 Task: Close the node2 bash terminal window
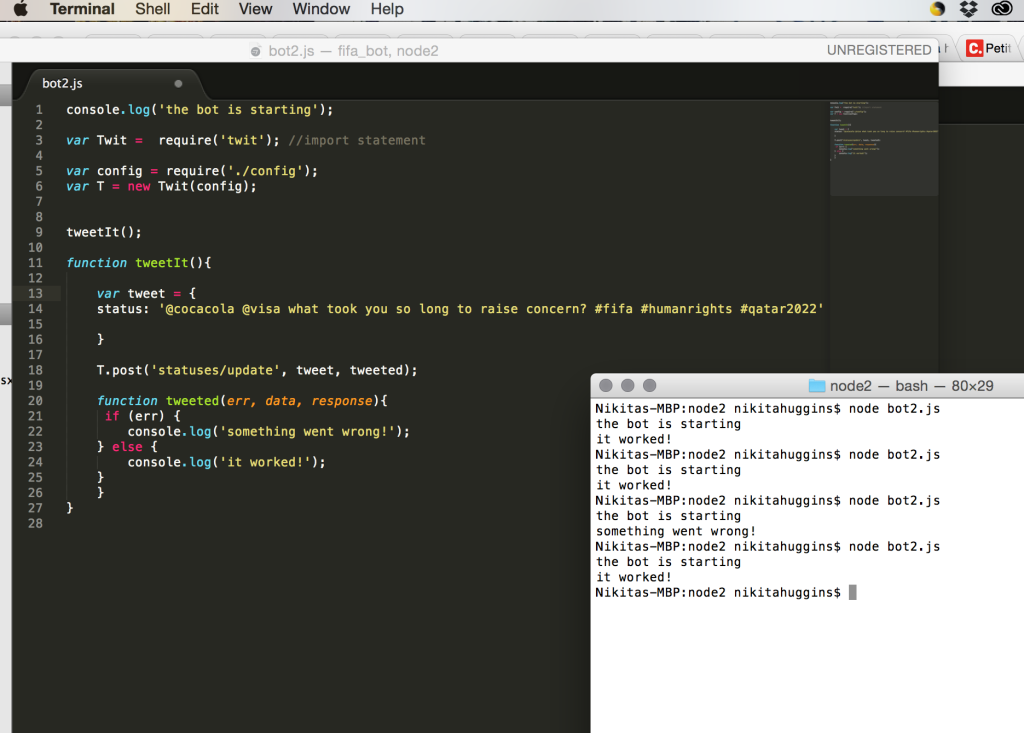coord(606,385)
